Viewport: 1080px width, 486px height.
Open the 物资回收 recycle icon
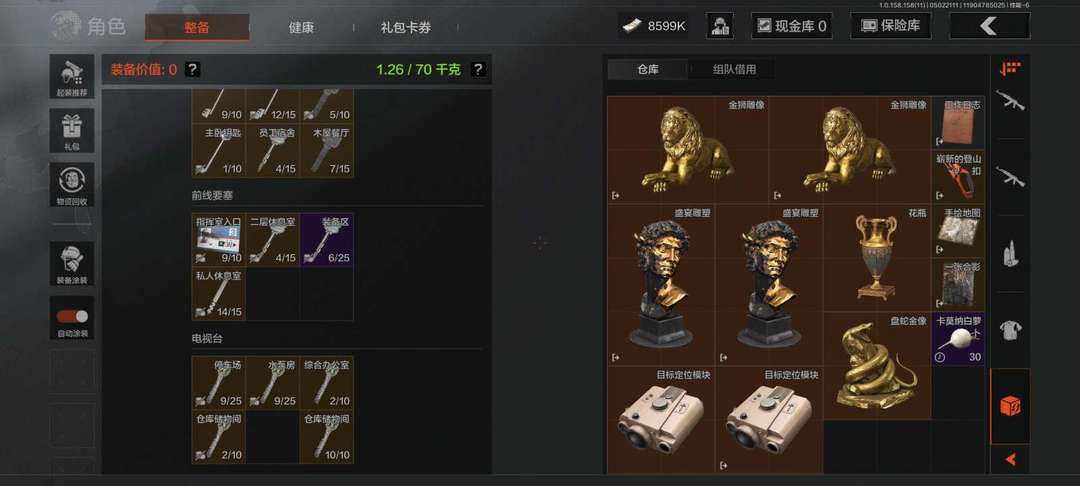click(72, 184)
